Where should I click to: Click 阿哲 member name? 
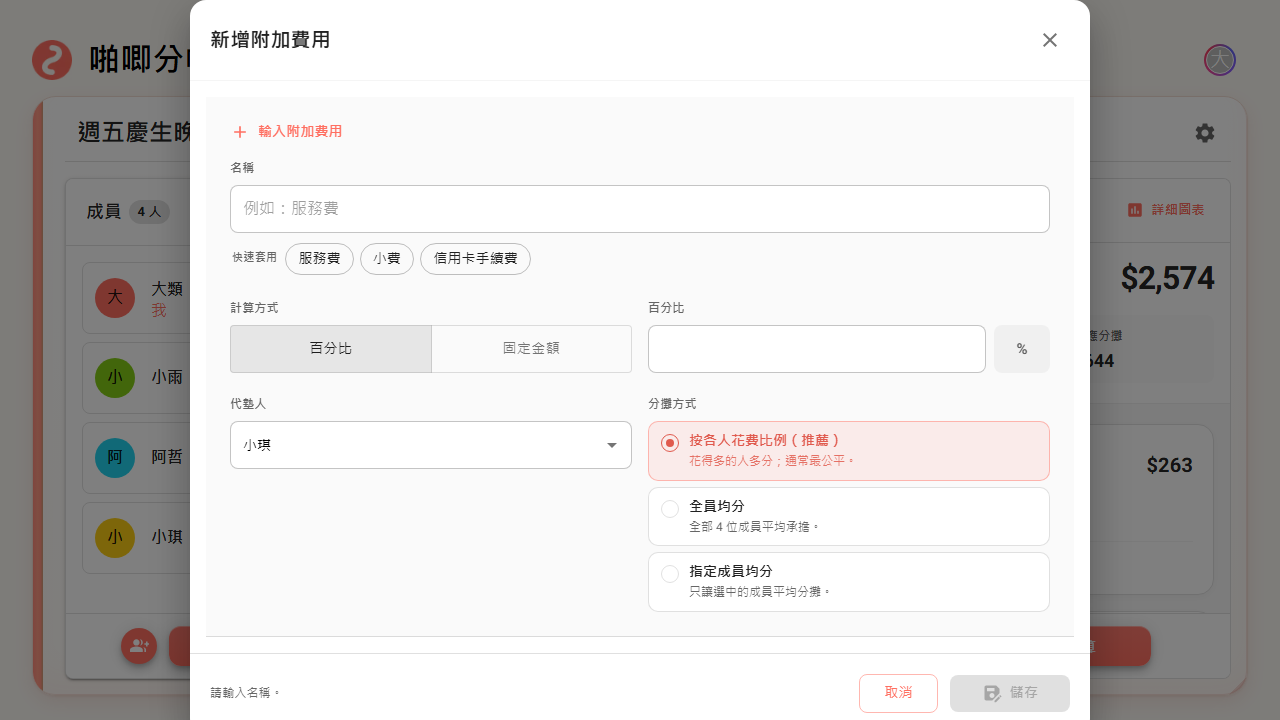click(167, 457)
